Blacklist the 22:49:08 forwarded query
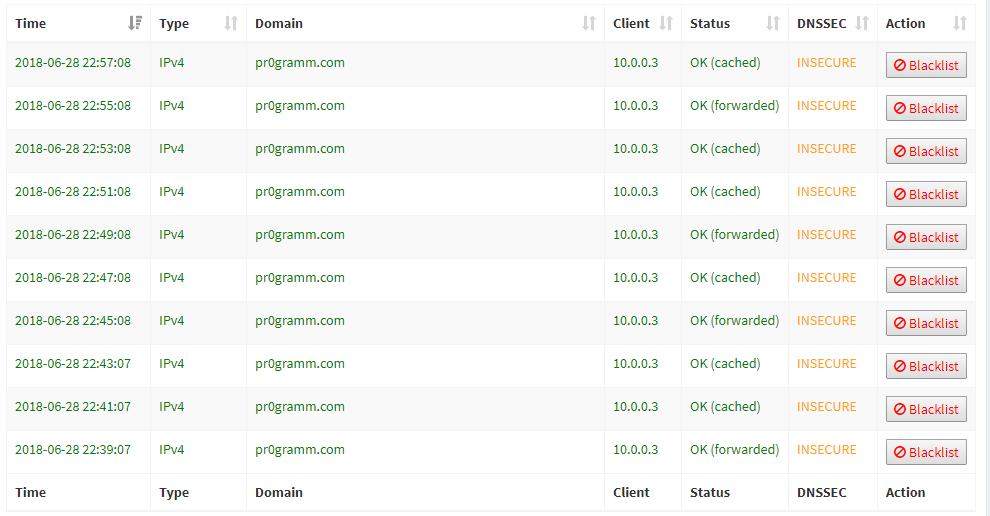The width and height of the screenshot is (990, 516). tap(926, 237)
